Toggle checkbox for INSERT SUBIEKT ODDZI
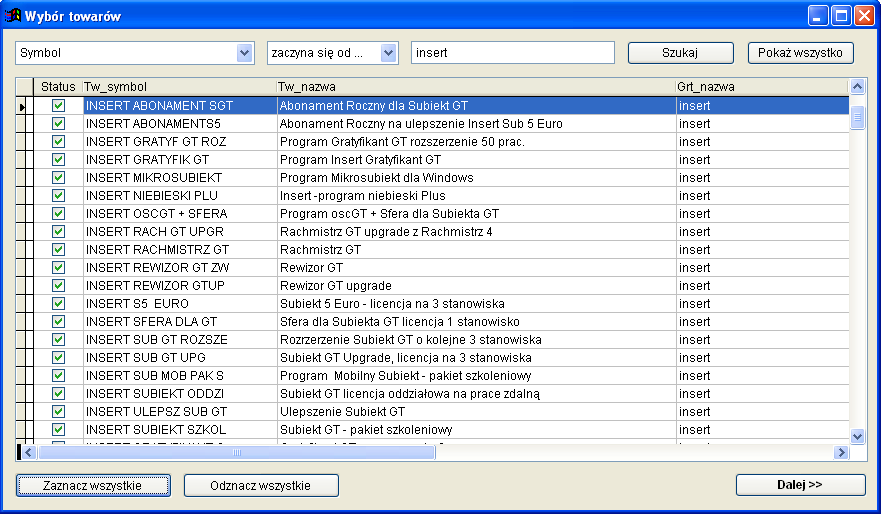Viewport: 881px width, 514px height. coord(58,393)
